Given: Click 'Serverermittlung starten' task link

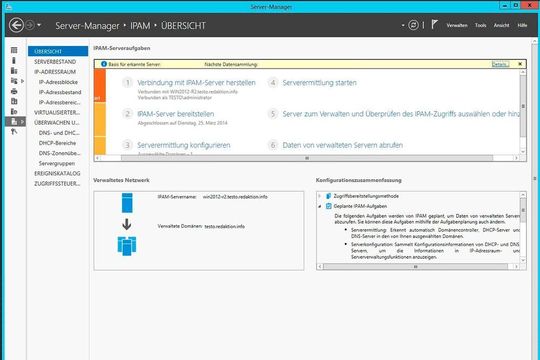Looking at the screenshot, I should pyautogui.click(x=320, y=83).
